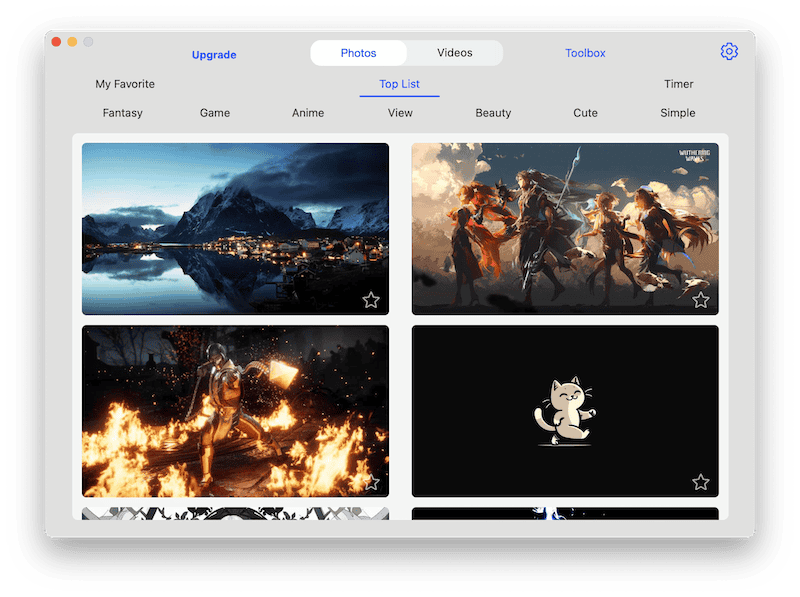The width and height of the screenshot is (800, 597).
Task: Star the anime warriors wallpaper
Action: [701, 300]
